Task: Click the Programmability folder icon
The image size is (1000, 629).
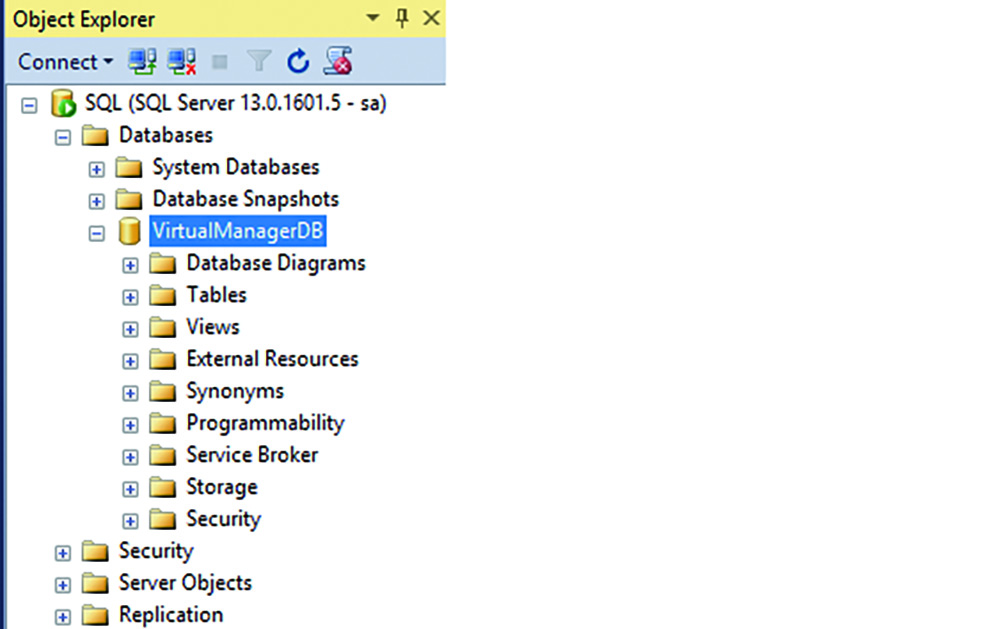Action: point(163,423)
